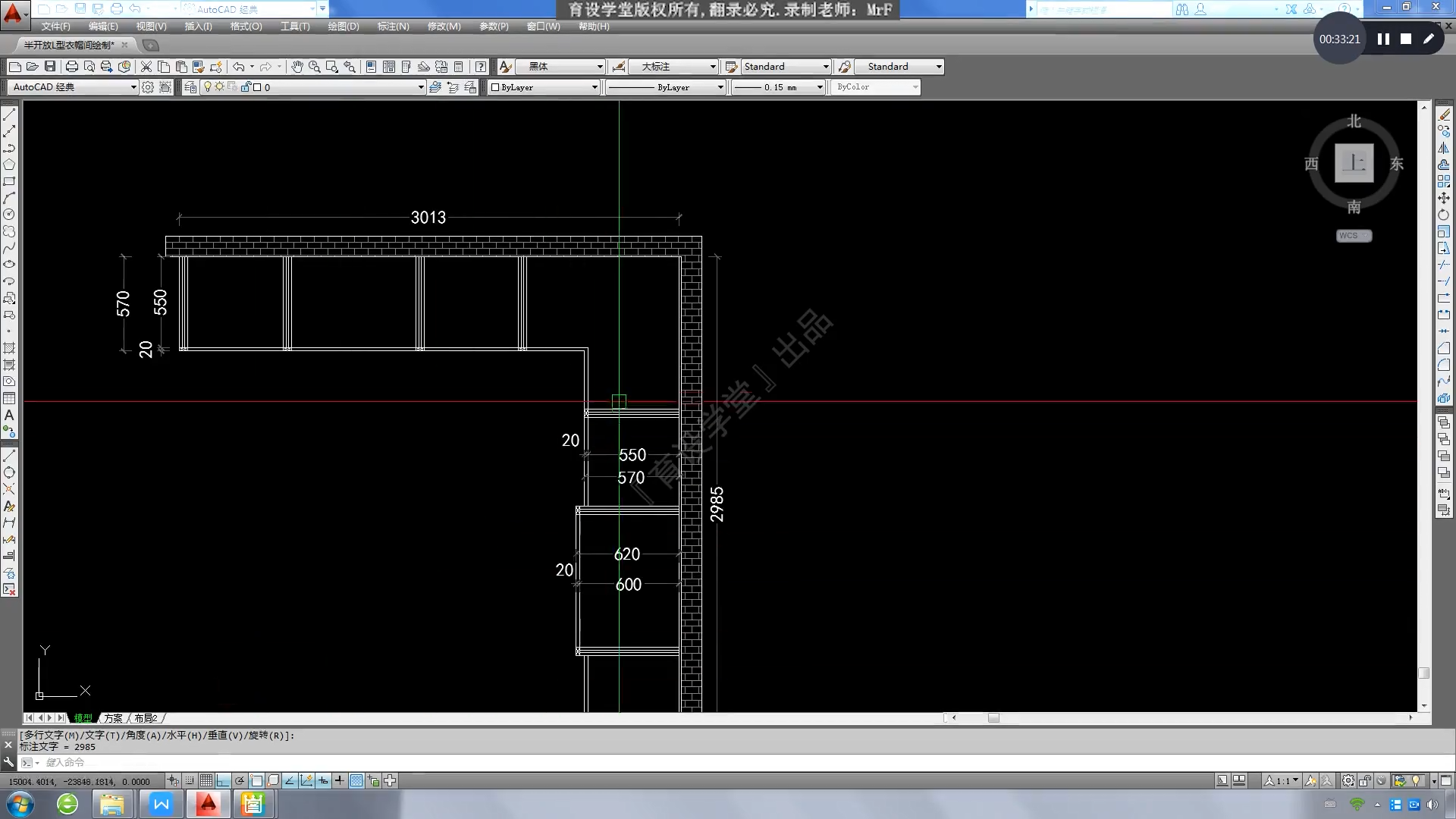Image resolution: width=1456 pixels, height=819 pixels.
Task: Toggle Ortho mode in the status bar
Action: click(x=223, y=780)
